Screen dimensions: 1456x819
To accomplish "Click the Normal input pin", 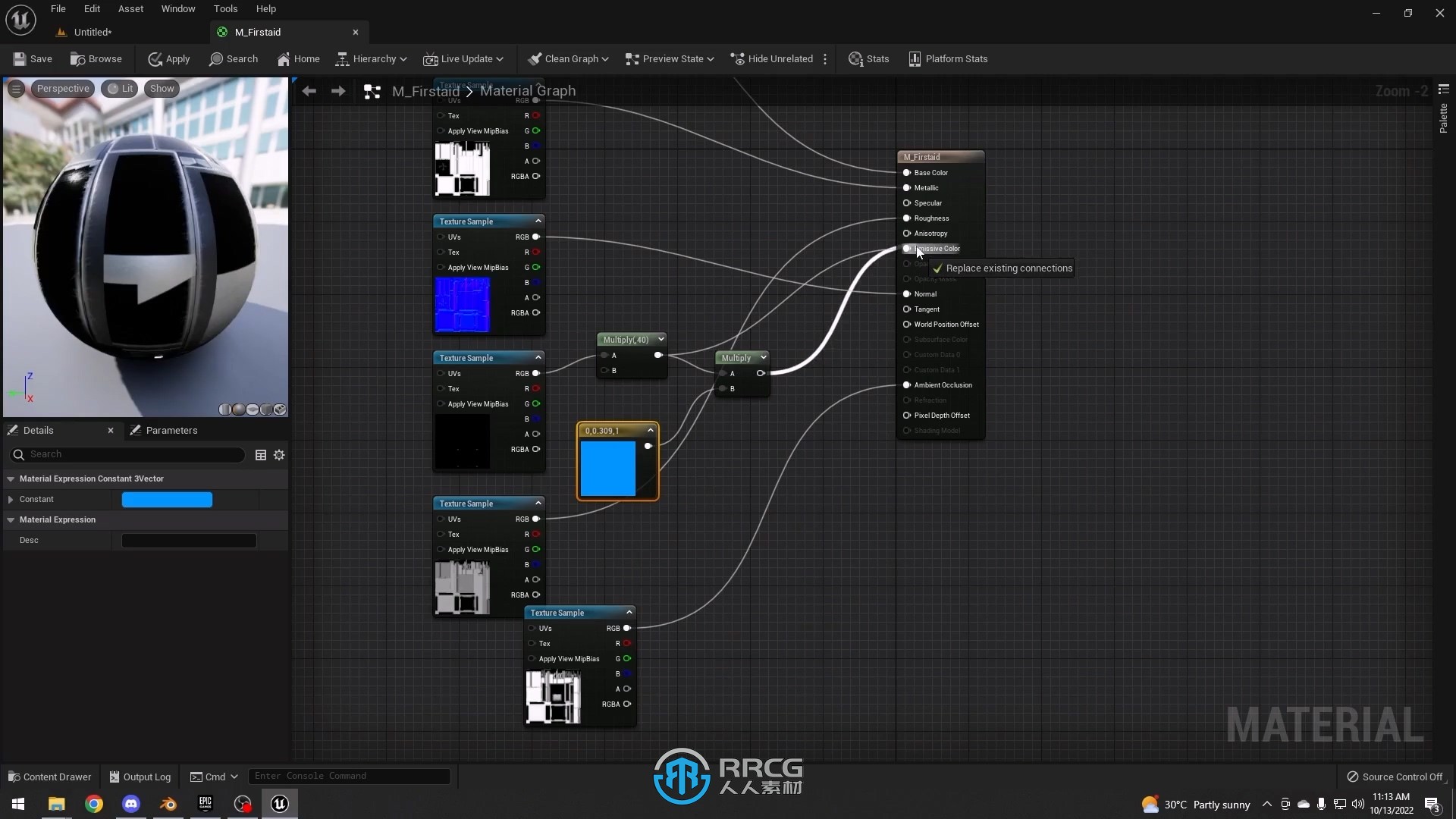I will [x=906, y=294].
